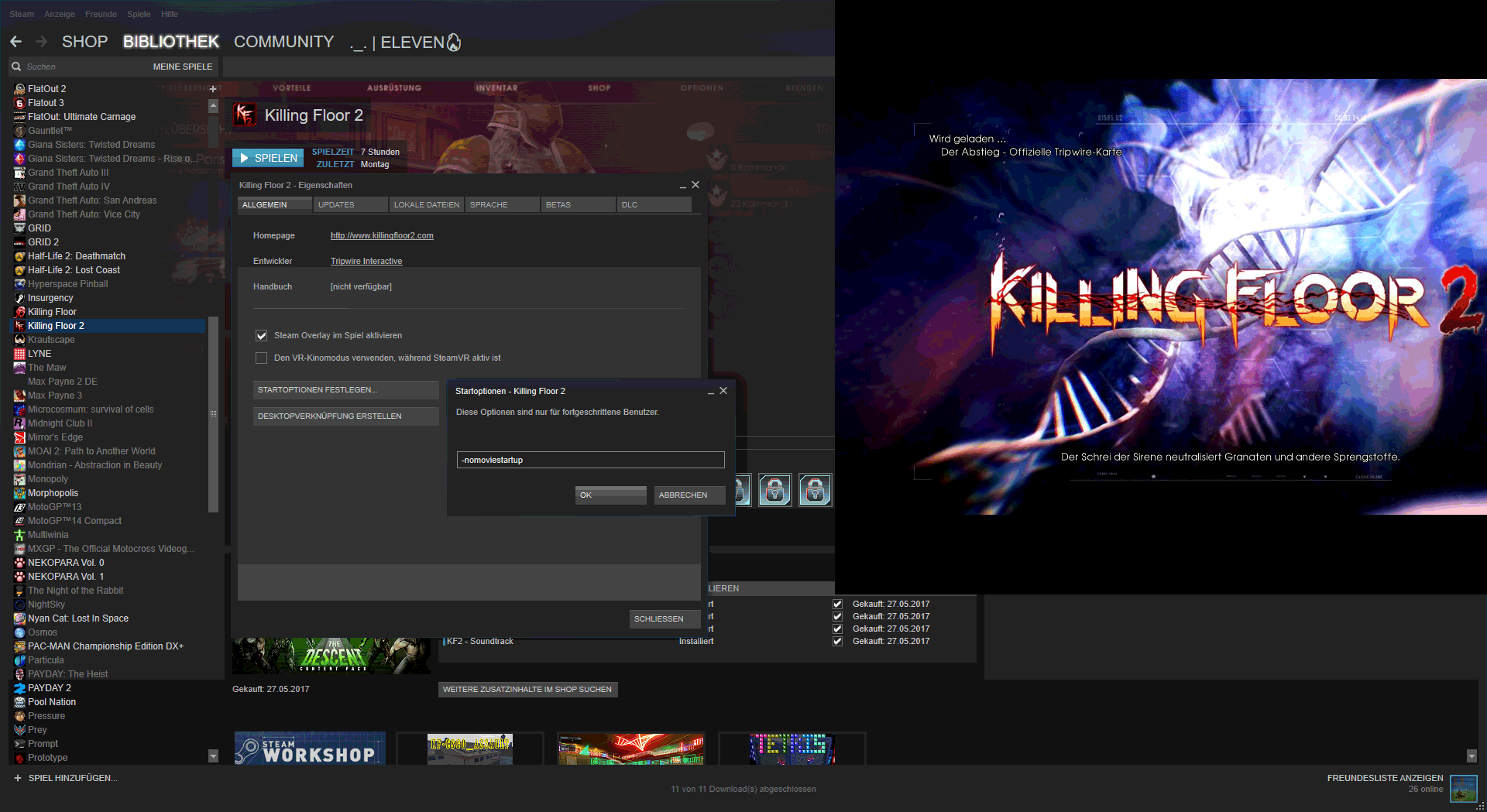Click the GRID 2 game icon

point(20,242)
